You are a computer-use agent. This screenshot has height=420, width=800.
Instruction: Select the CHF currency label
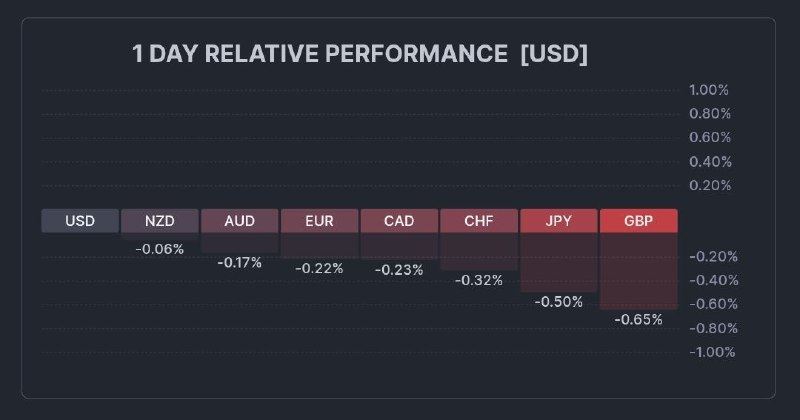click(x=479, y=221)
